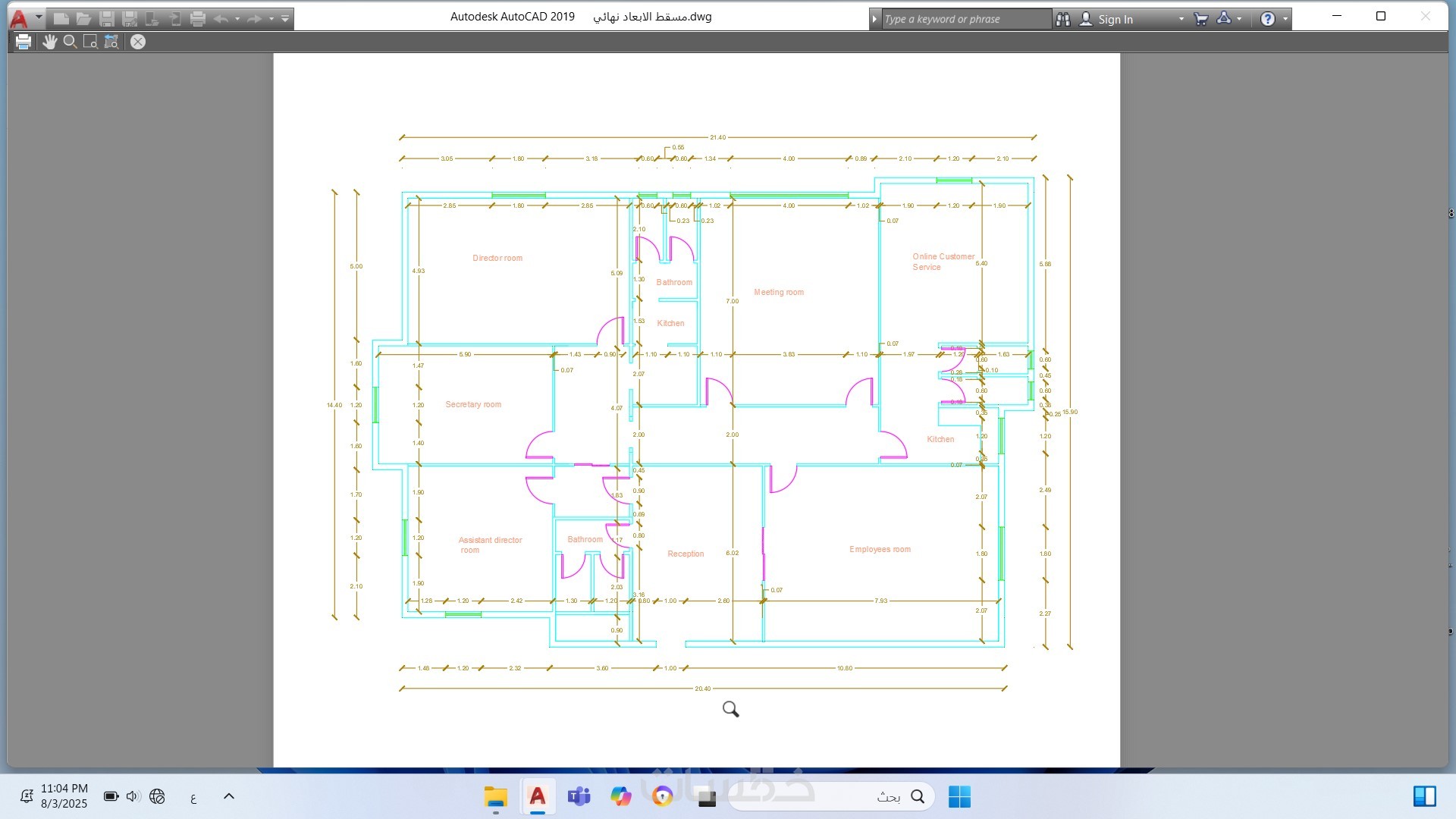The width and height of the screenshot is (1456, 819).
Task: Open the AutoCAD application menu logo
Action: coord(19,18)
